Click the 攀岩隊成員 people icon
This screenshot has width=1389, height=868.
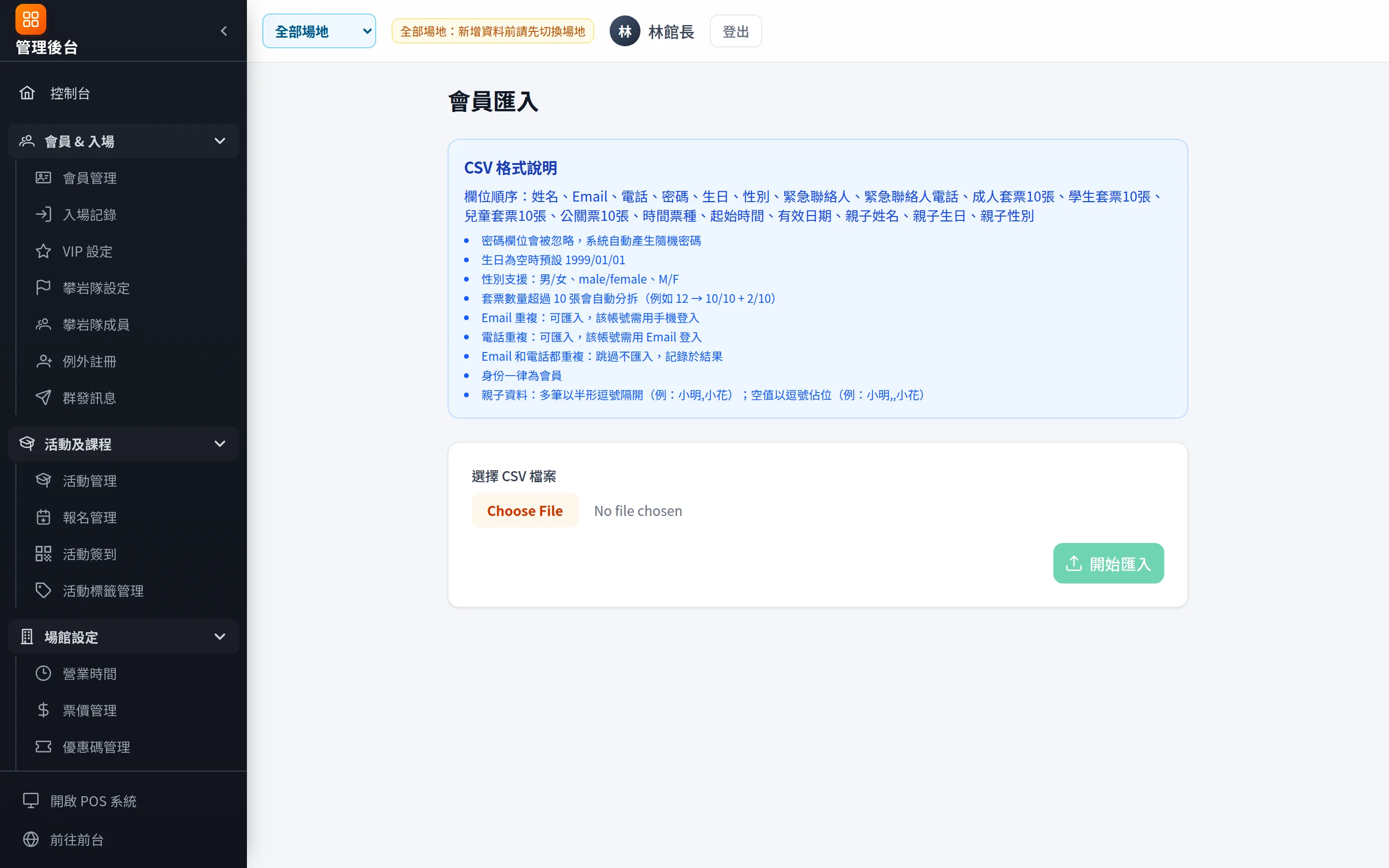point(43,325)
